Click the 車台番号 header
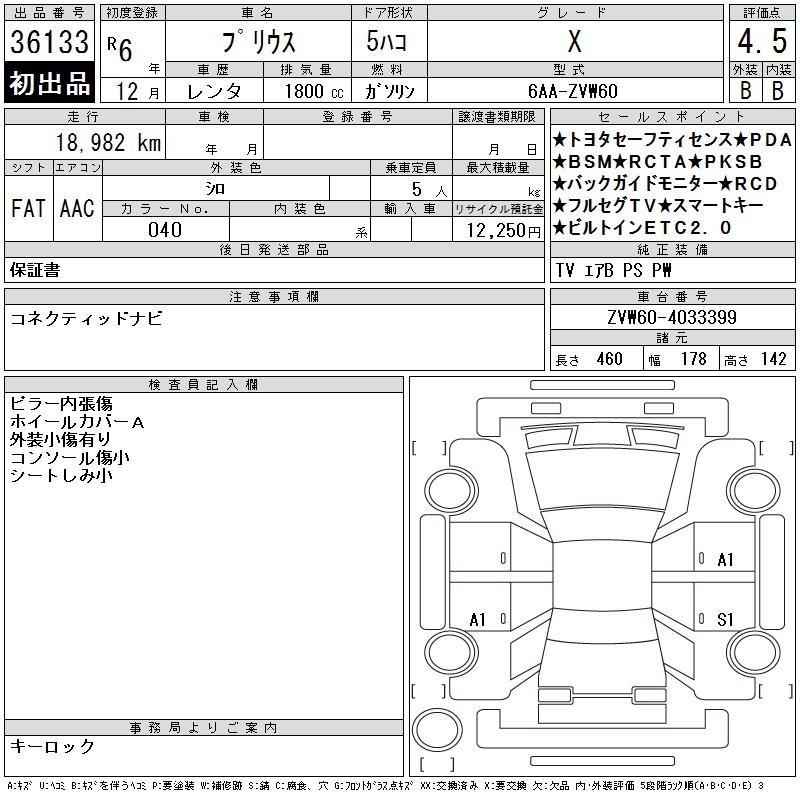Viewport: 800px width, 800px height. click(x=672, y=296)
